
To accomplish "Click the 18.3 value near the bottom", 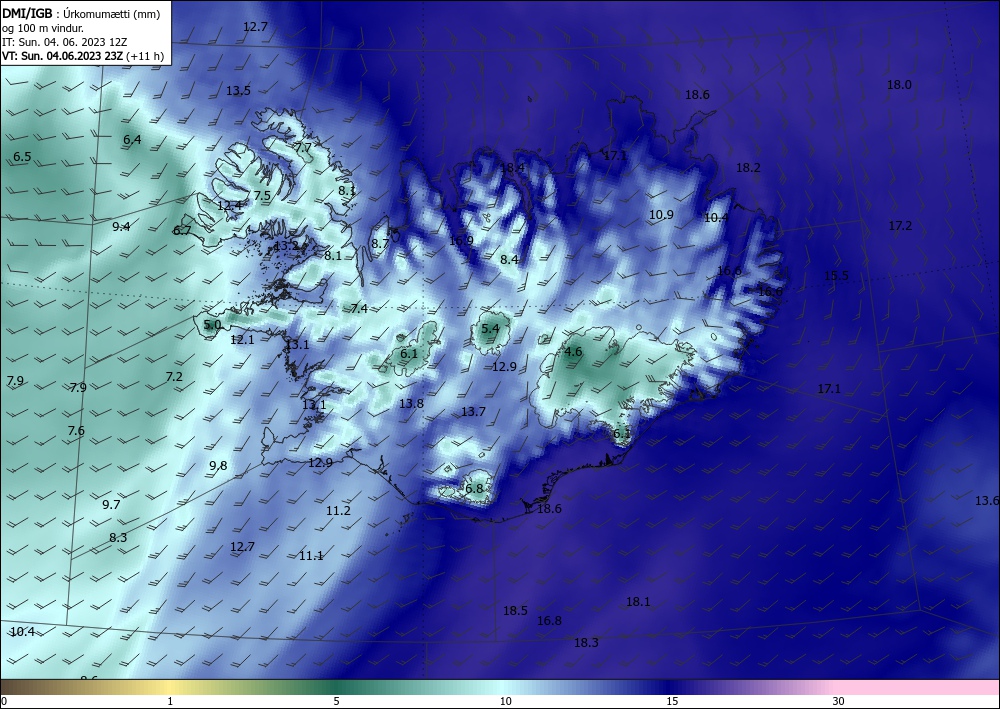I will [586, 643].
